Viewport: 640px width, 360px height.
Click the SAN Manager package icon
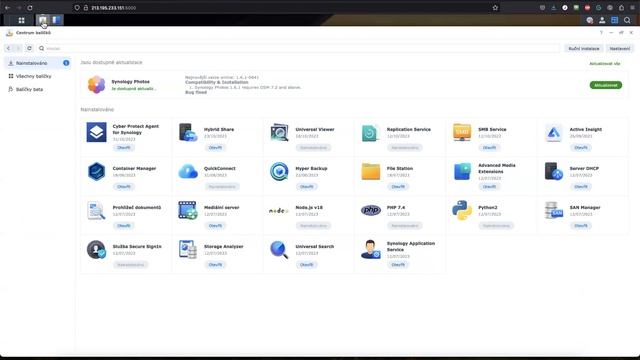click(x=553, y=210)
